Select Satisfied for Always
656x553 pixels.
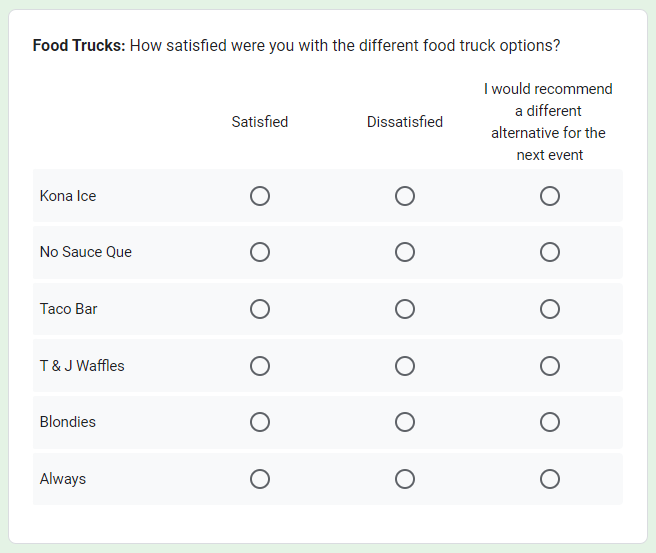(x=260, y=479)
